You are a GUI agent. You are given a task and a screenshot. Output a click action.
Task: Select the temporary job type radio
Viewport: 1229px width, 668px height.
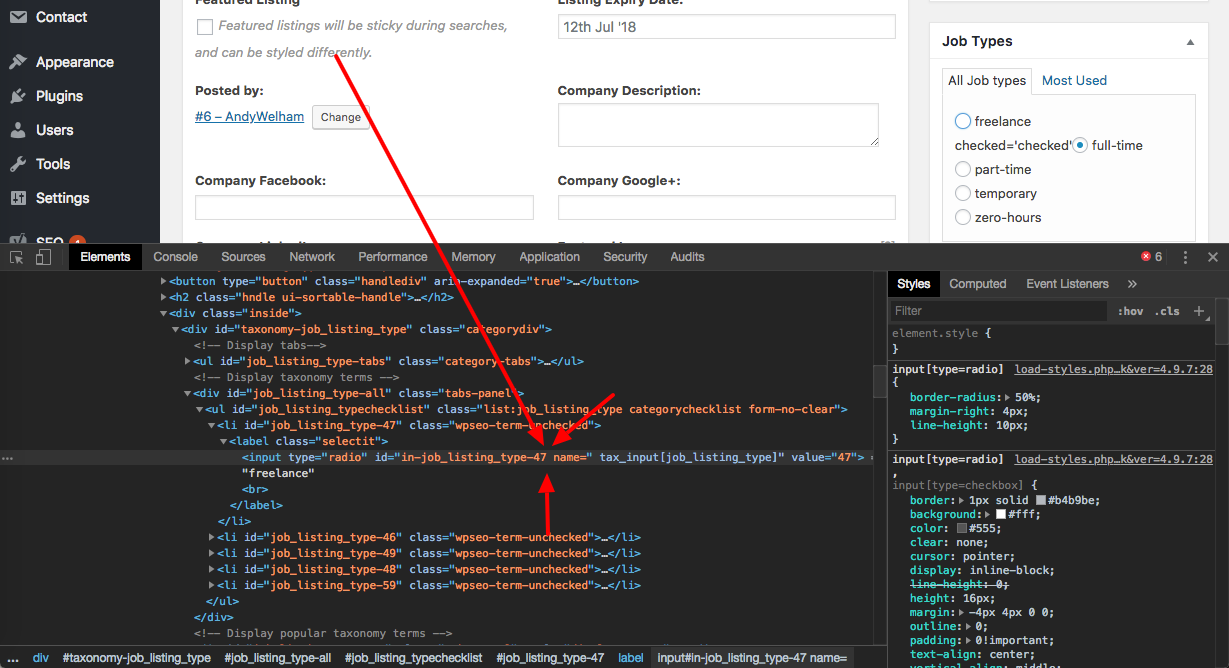963,193
